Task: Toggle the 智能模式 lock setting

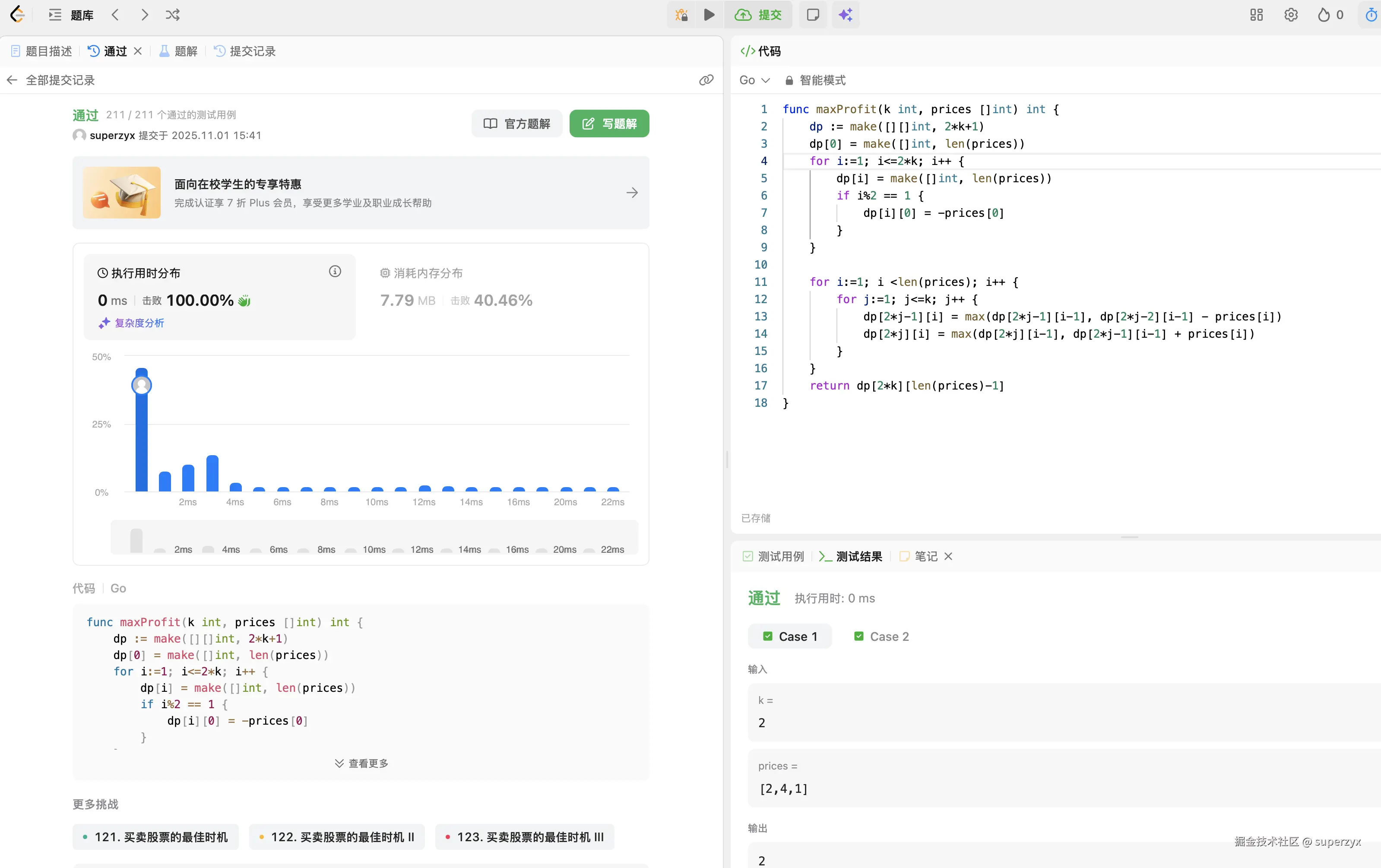Action: pyautogui.click(x=815, y=80)
